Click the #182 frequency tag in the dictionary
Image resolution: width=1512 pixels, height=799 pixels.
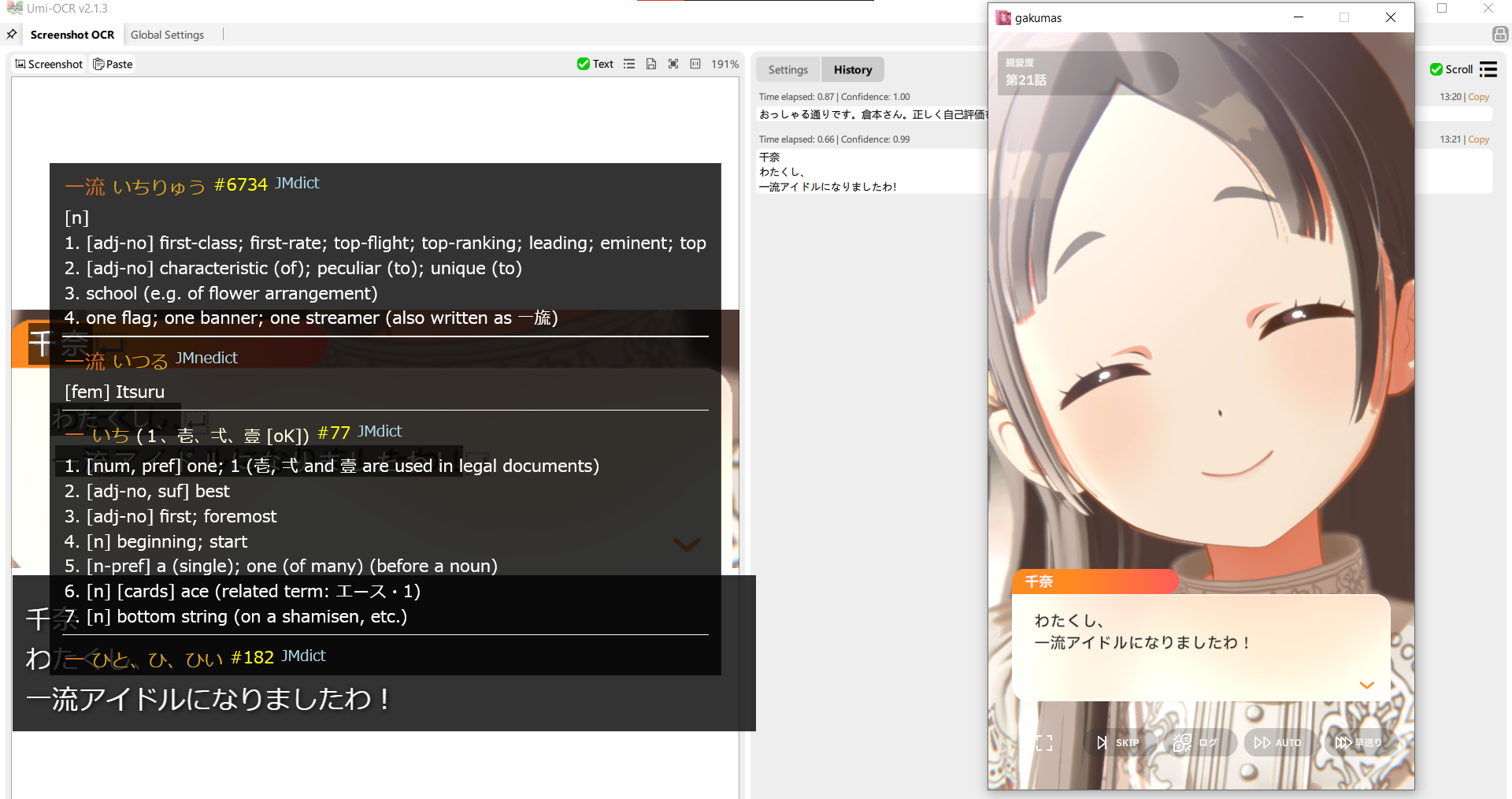pos(252,658)
